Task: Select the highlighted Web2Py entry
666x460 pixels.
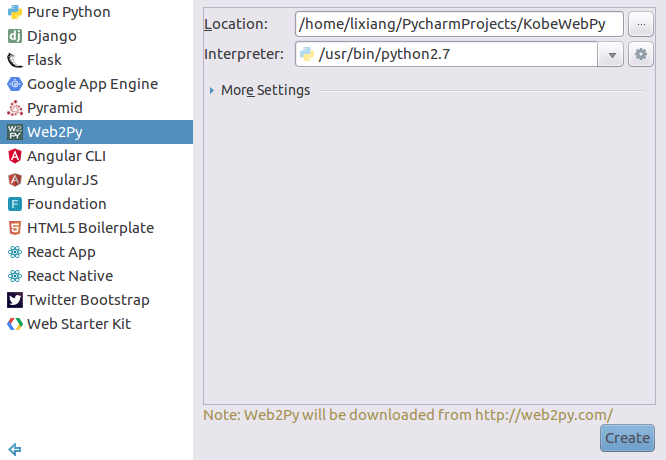Action: tap(96, 132)
